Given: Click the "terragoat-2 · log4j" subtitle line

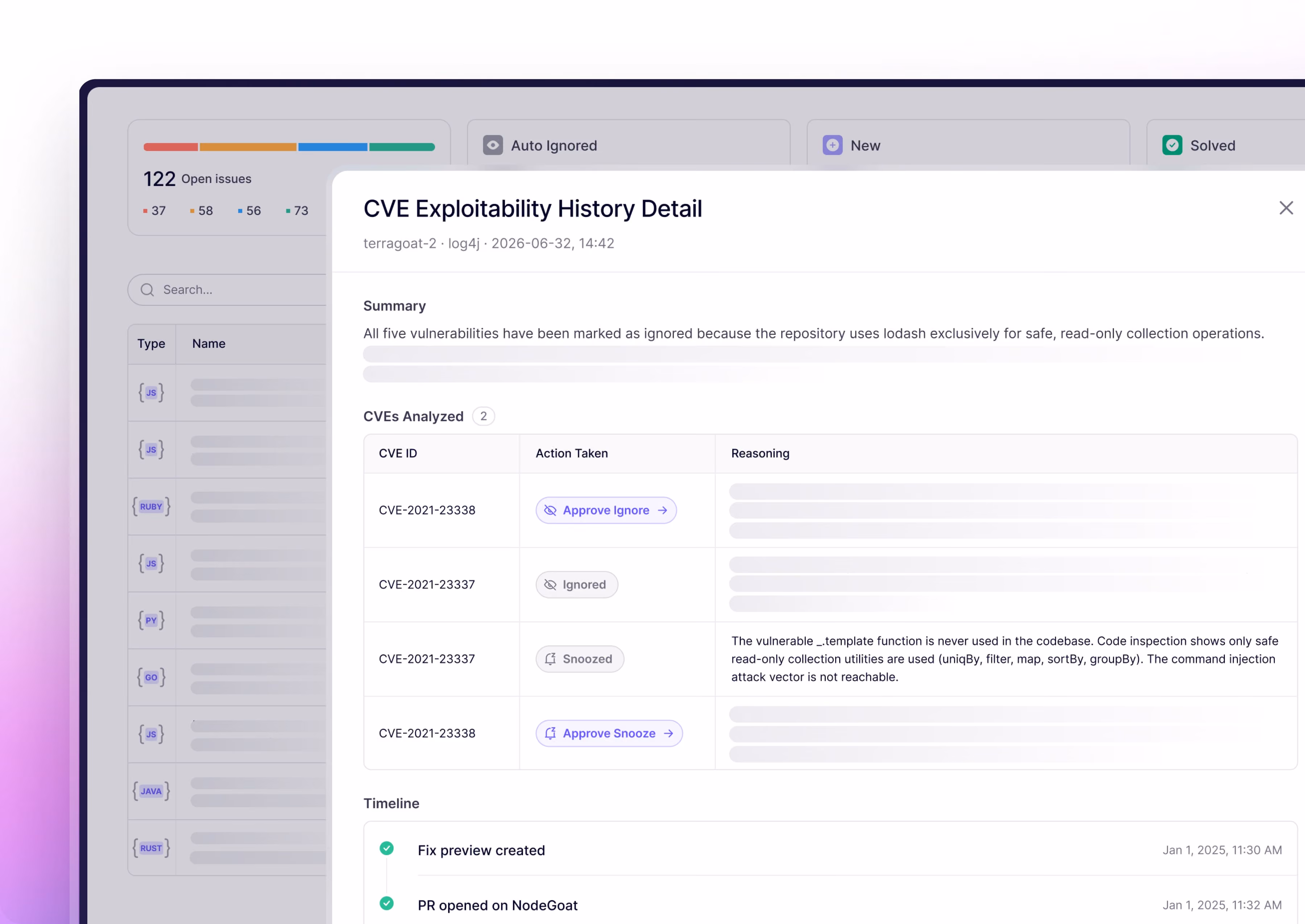Looking at the screenshot, I should coord(489,244).
